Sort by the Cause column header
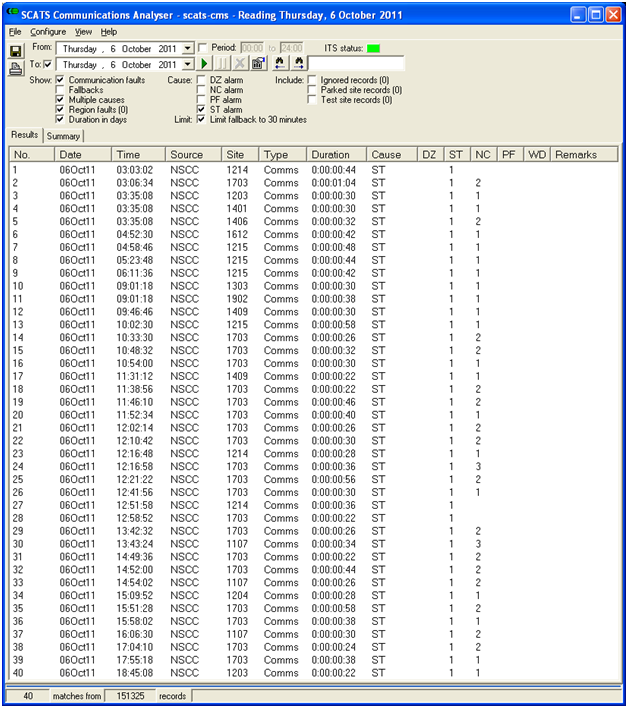This screenshot has height=708, width=628. [x=392, y=155]
